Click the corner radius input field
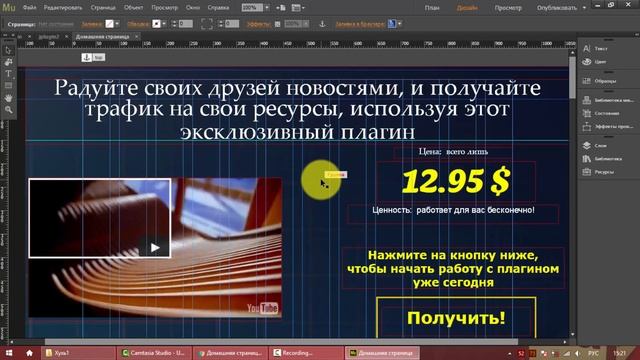 tap(232, 24)
